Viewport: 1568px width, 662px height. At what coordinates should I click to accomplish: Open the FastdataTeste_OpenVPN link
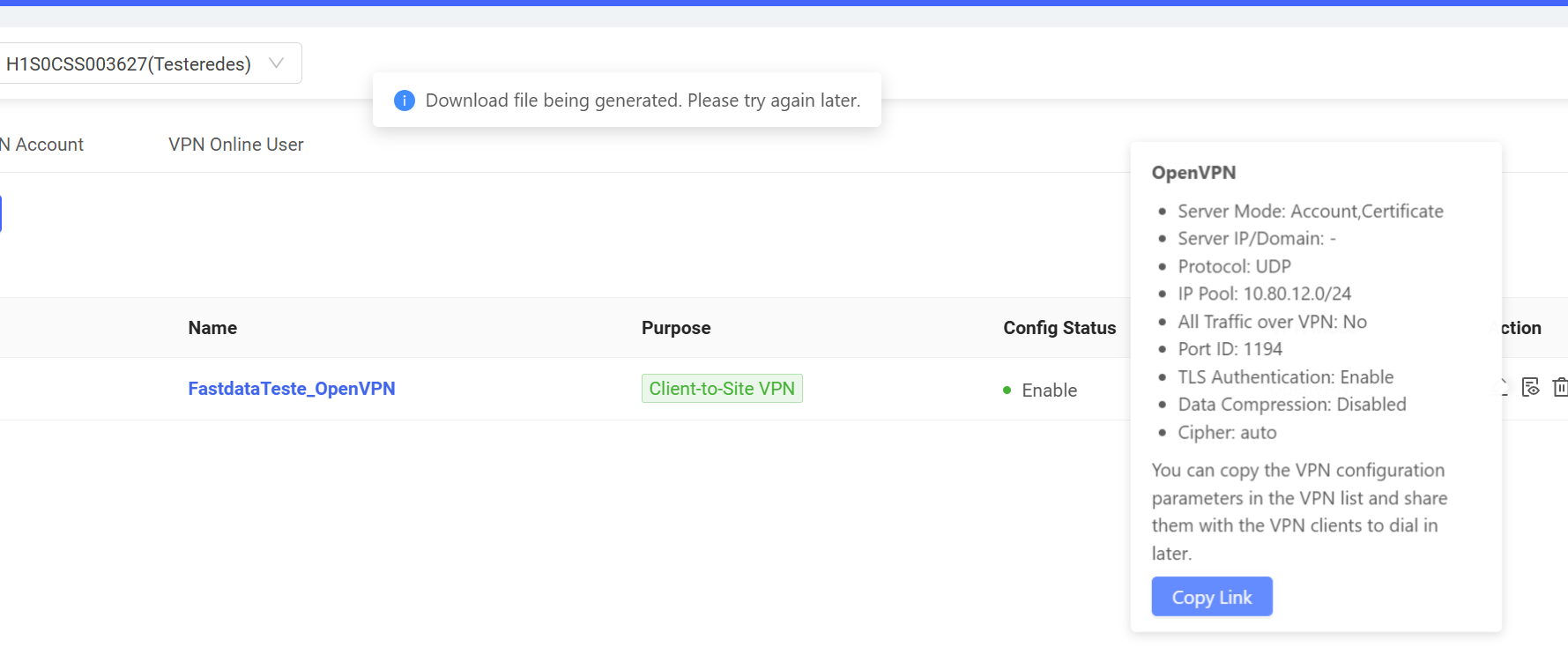(292, 389)
